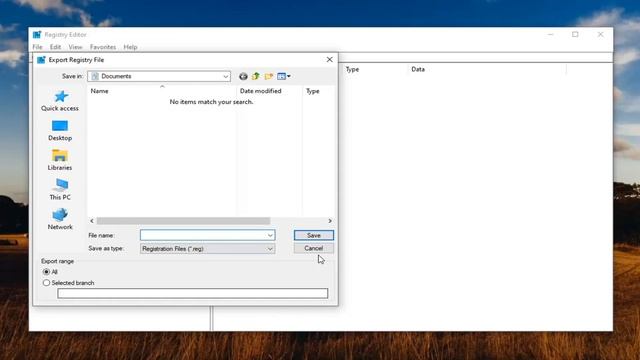Screen dimensions: 640x360
Task: Open the View menu in Registry Editor
Action: tap(76, 47)
